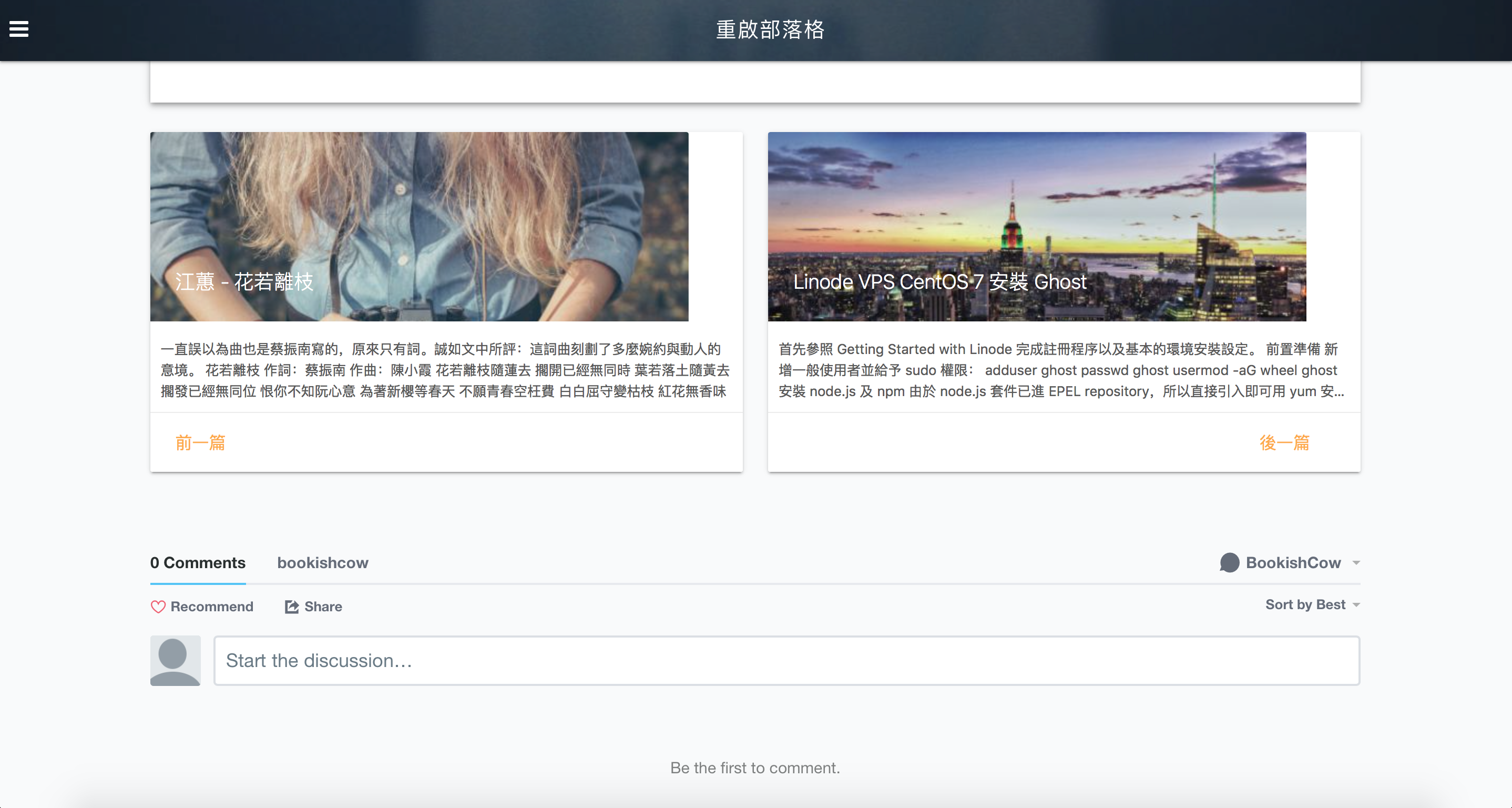This screenshot has width=1512, height=808.
Task: Switch to the bookishcow tab
Action: click(322, 562)
